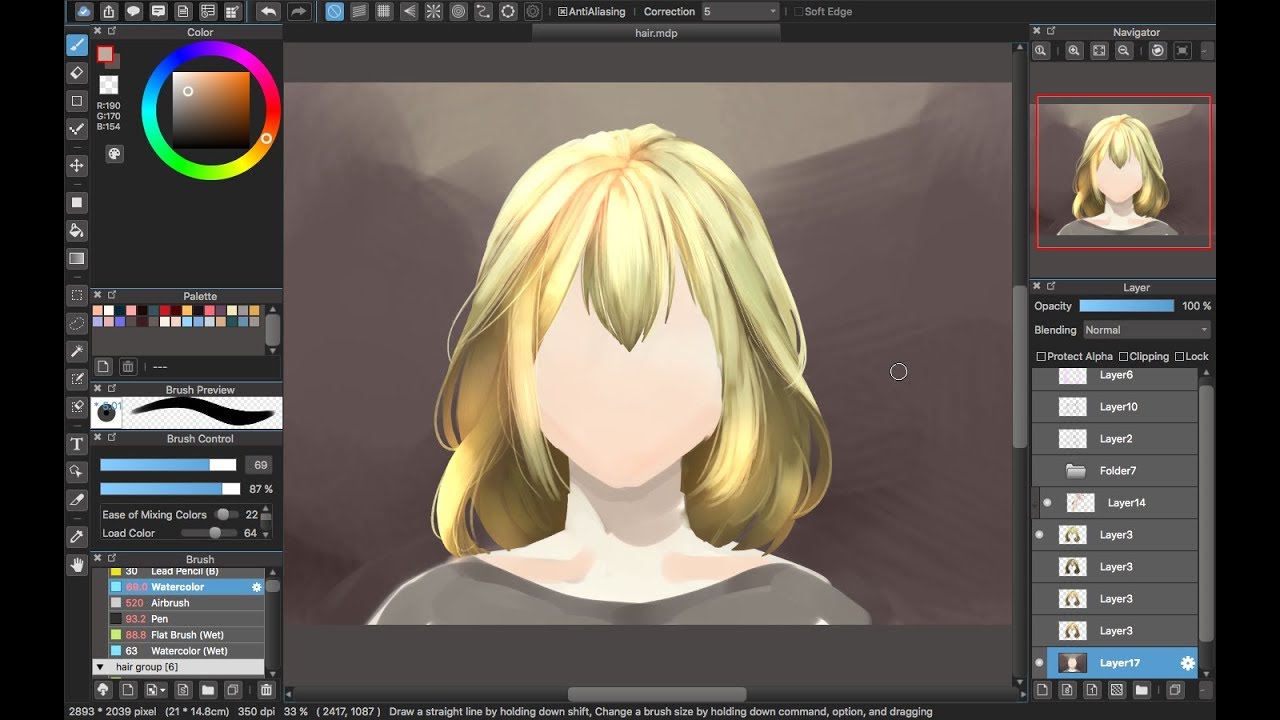
Task: Click the layer Opacity slider
Action: pos(1127,306)
